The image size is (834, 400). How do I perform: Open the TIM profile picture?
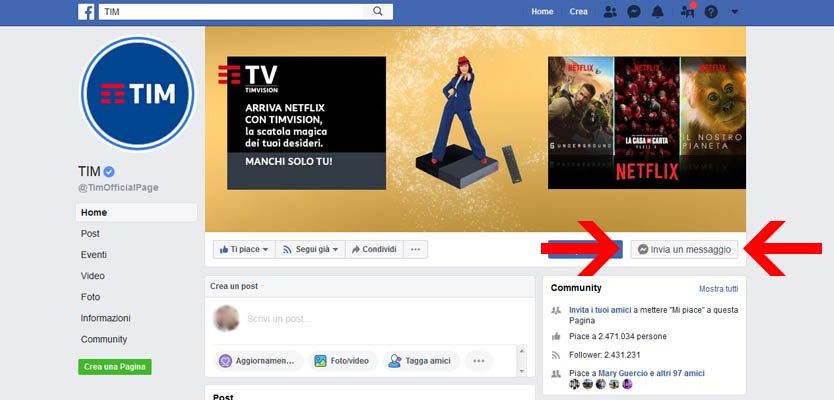tap(138, 94)
